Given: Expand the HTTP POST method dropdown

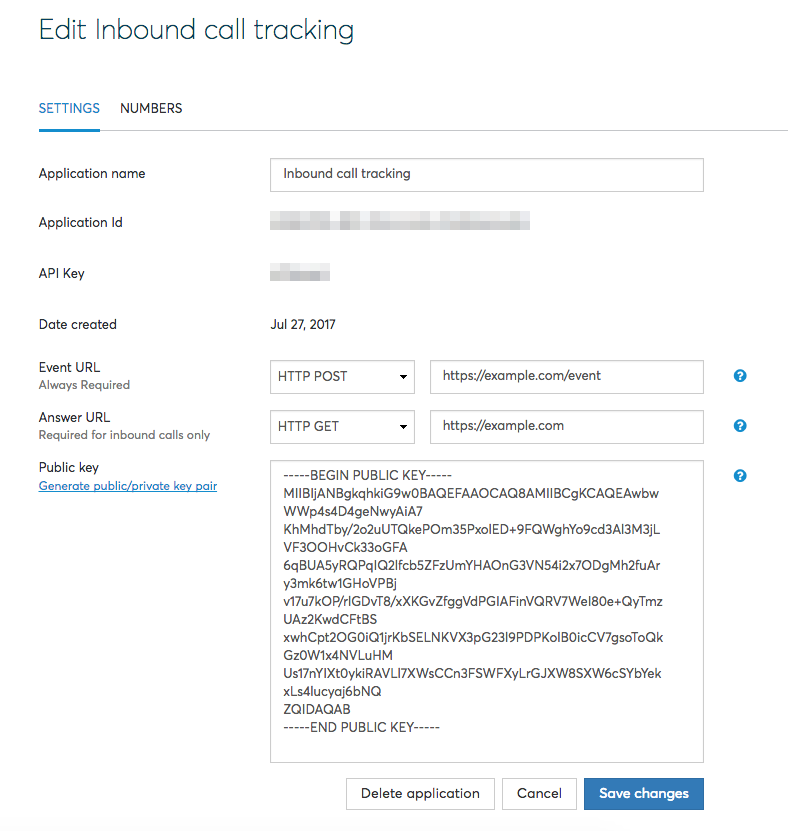Looking at the screenshot, I should [x=342, y=377].
